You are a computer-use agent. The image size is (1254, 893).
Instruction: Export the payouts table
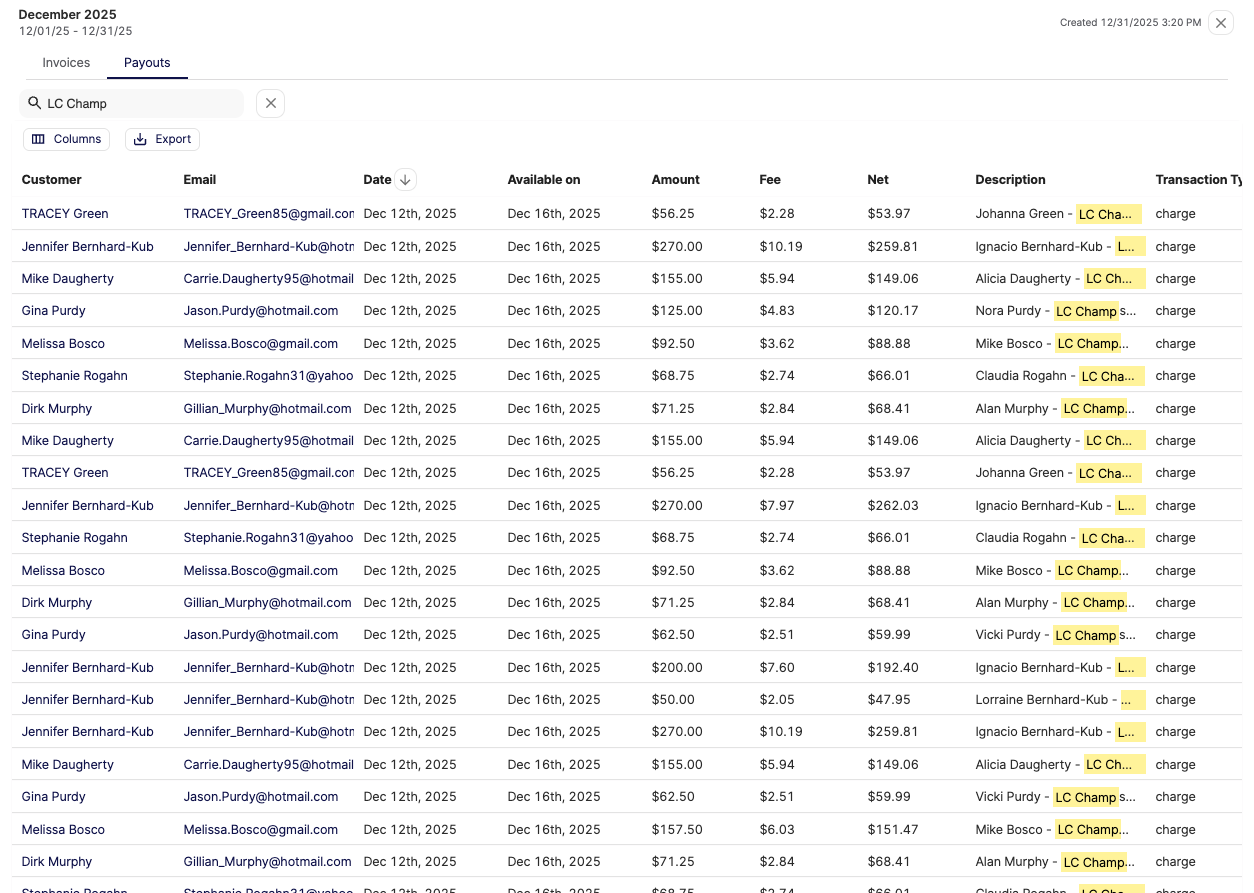point(162,139)
